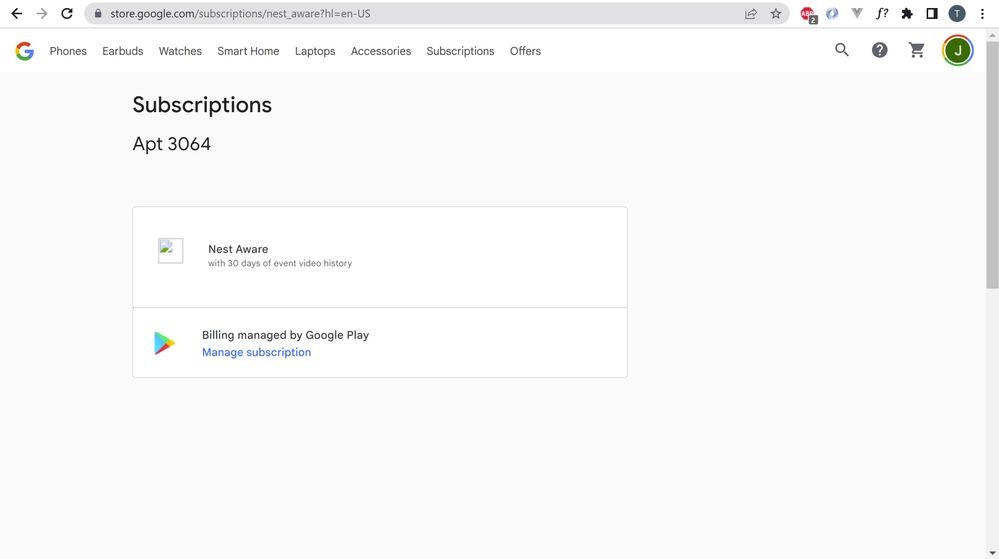Go to the Offers page link
The height and width of the screenshot is (559, 999).
point(525,51)
